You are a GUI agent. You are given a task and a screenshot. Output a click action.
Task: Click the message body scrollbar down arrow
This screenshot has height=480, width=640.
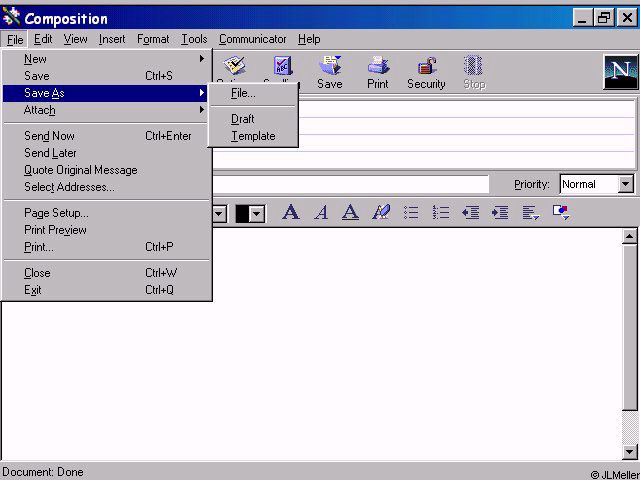coord(629,451)
